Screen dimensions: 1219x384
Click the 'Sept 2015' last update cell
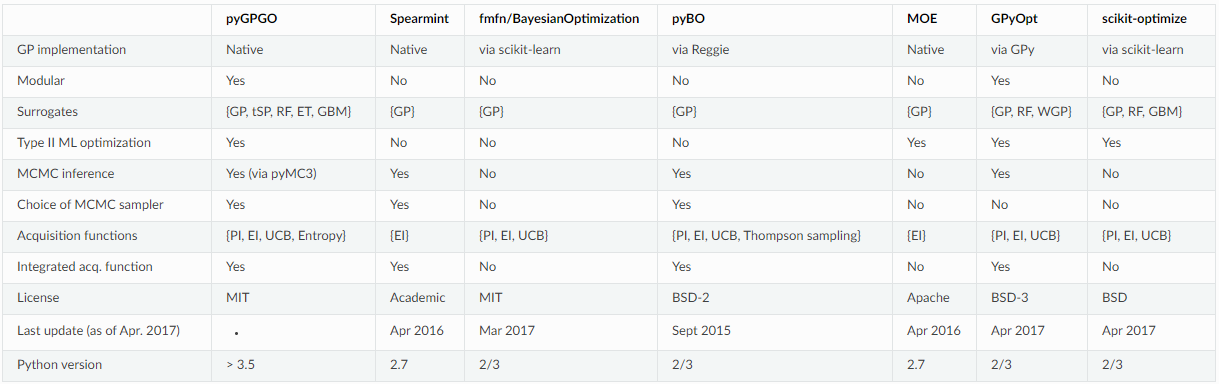point(703,330)
